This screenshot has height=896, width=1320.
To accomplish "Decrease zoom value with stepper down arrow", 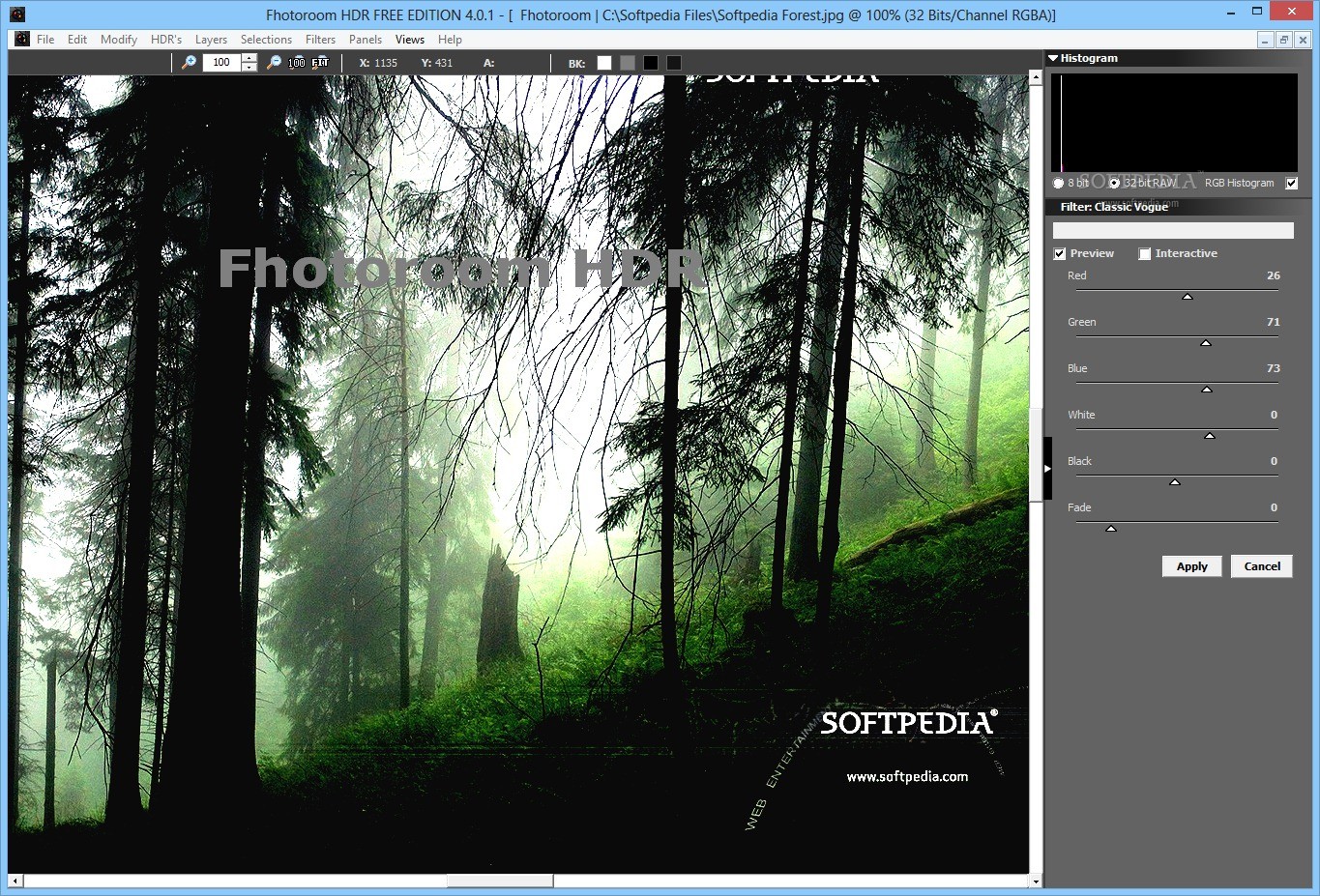I will (x=249, y=67).
